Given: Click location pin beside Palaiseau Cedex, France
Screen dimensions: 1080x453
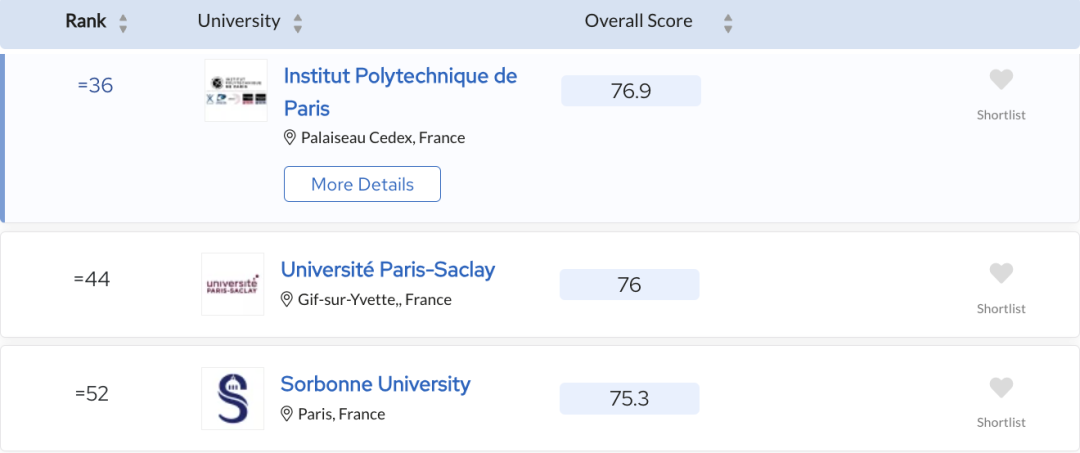Looking at the screenshot, I should (x=290, y=138).
